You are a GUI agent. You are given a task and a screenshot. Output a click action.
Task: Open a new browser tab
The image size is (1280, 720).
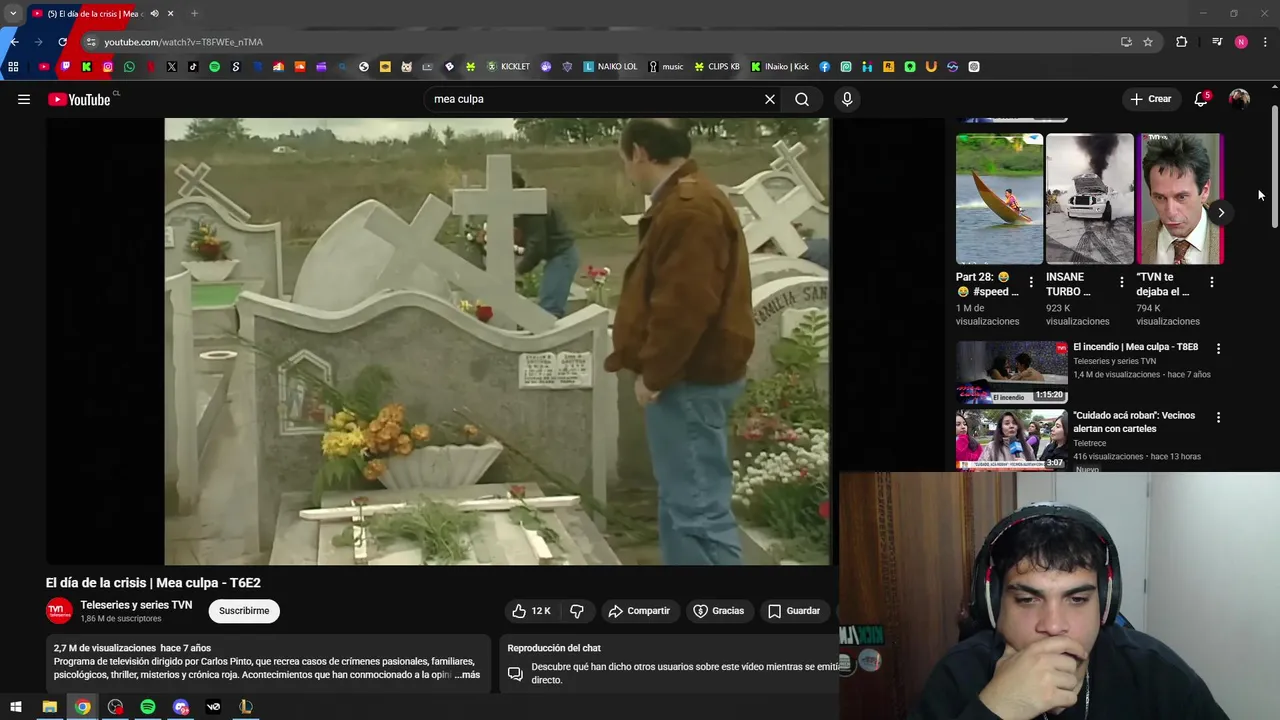[194, 14]
